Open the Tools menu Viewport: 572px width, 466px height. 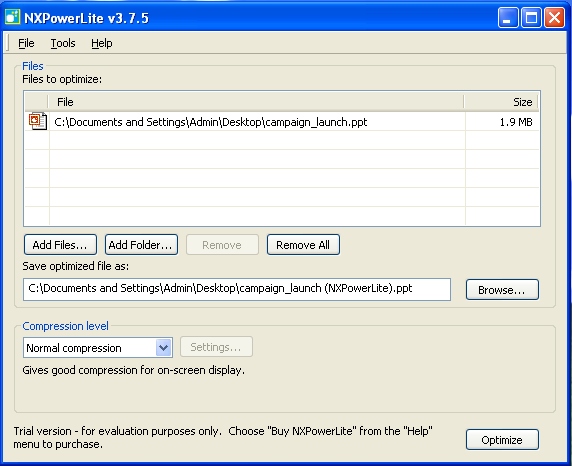[x=63, y=43]
